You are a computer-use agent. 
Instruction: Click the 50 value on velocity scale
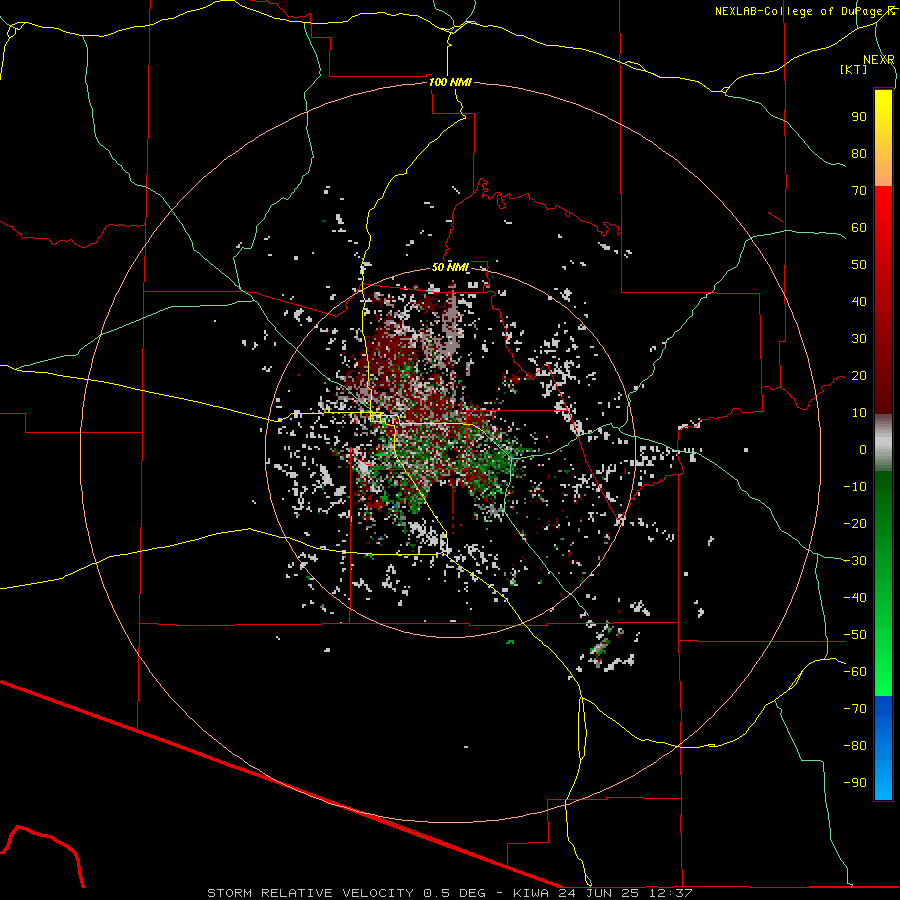click(859, 265)
